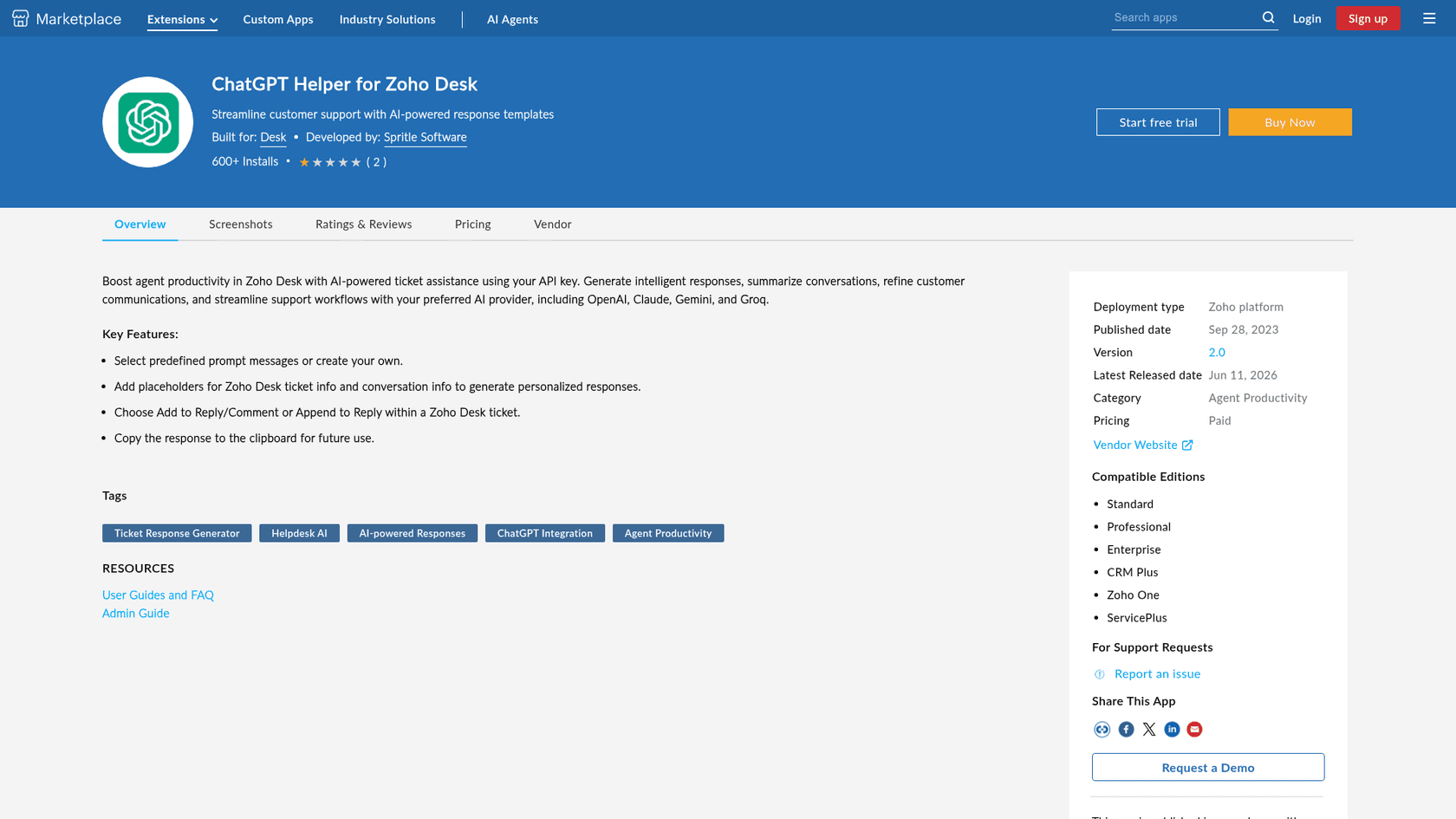Click the Marketplace store logo icon

click(20, 18)
